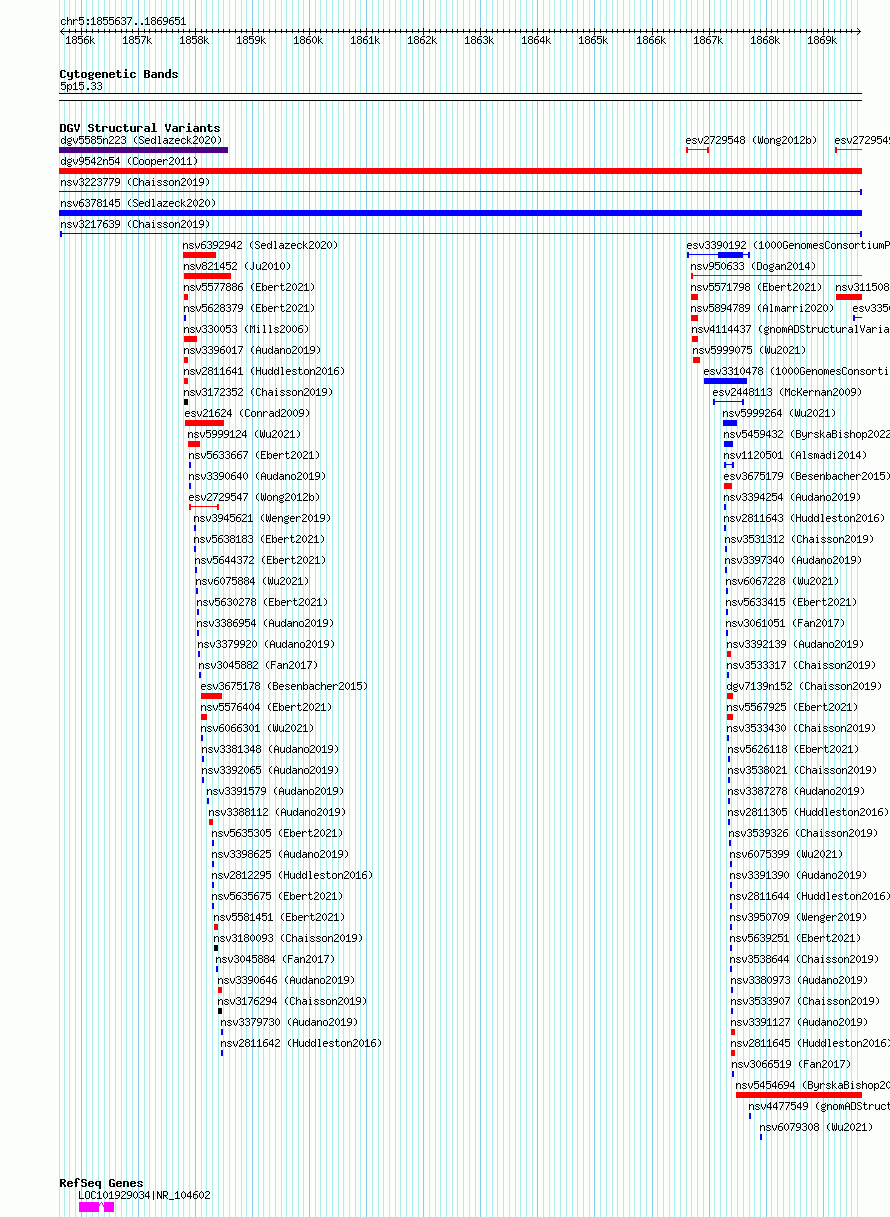Select the nsv2812295 (Huddleston2016) label

tap(292, 875)
